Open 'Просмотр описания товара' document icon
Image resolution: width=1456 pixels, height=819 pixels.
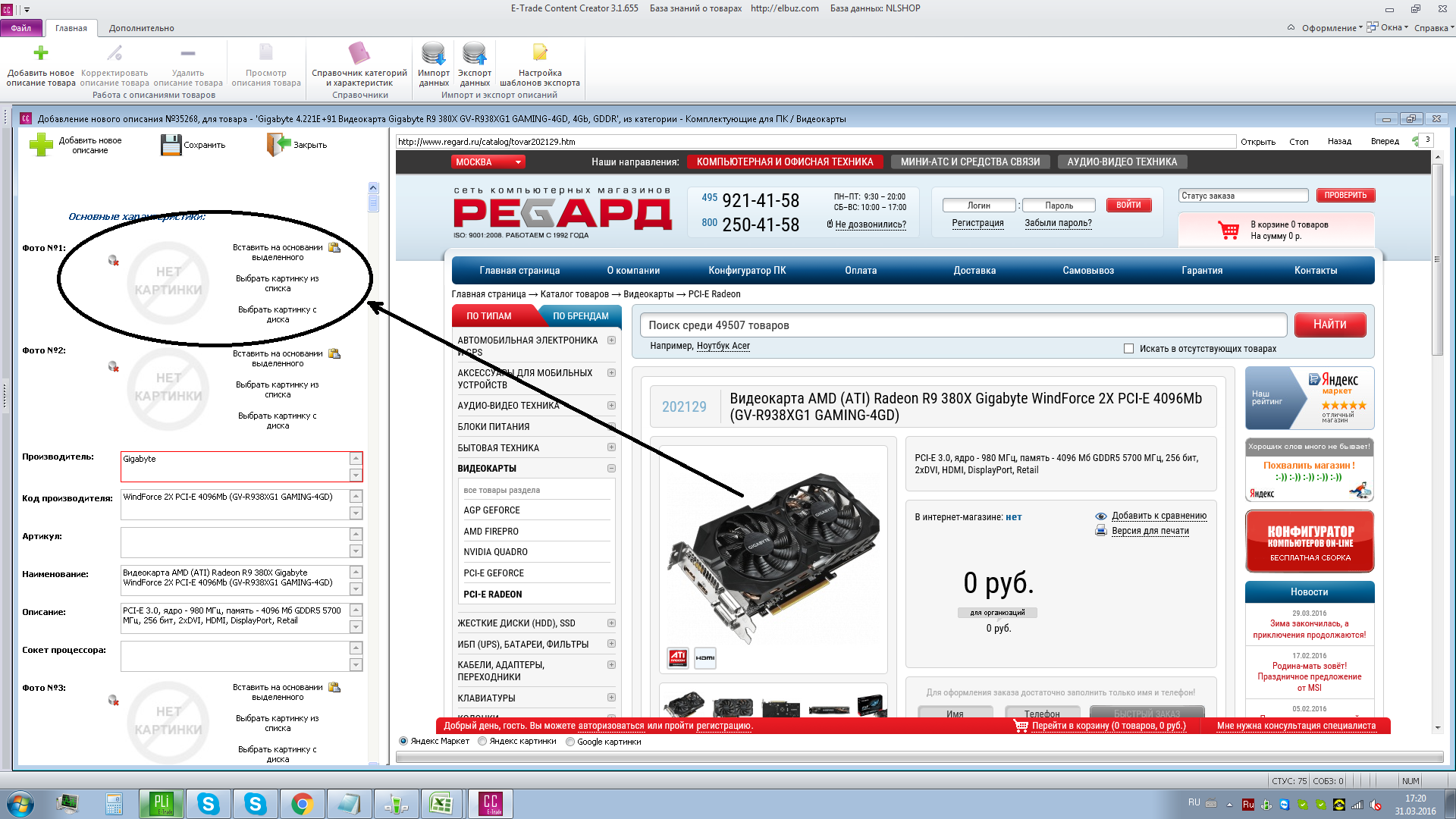pos(266,52)
